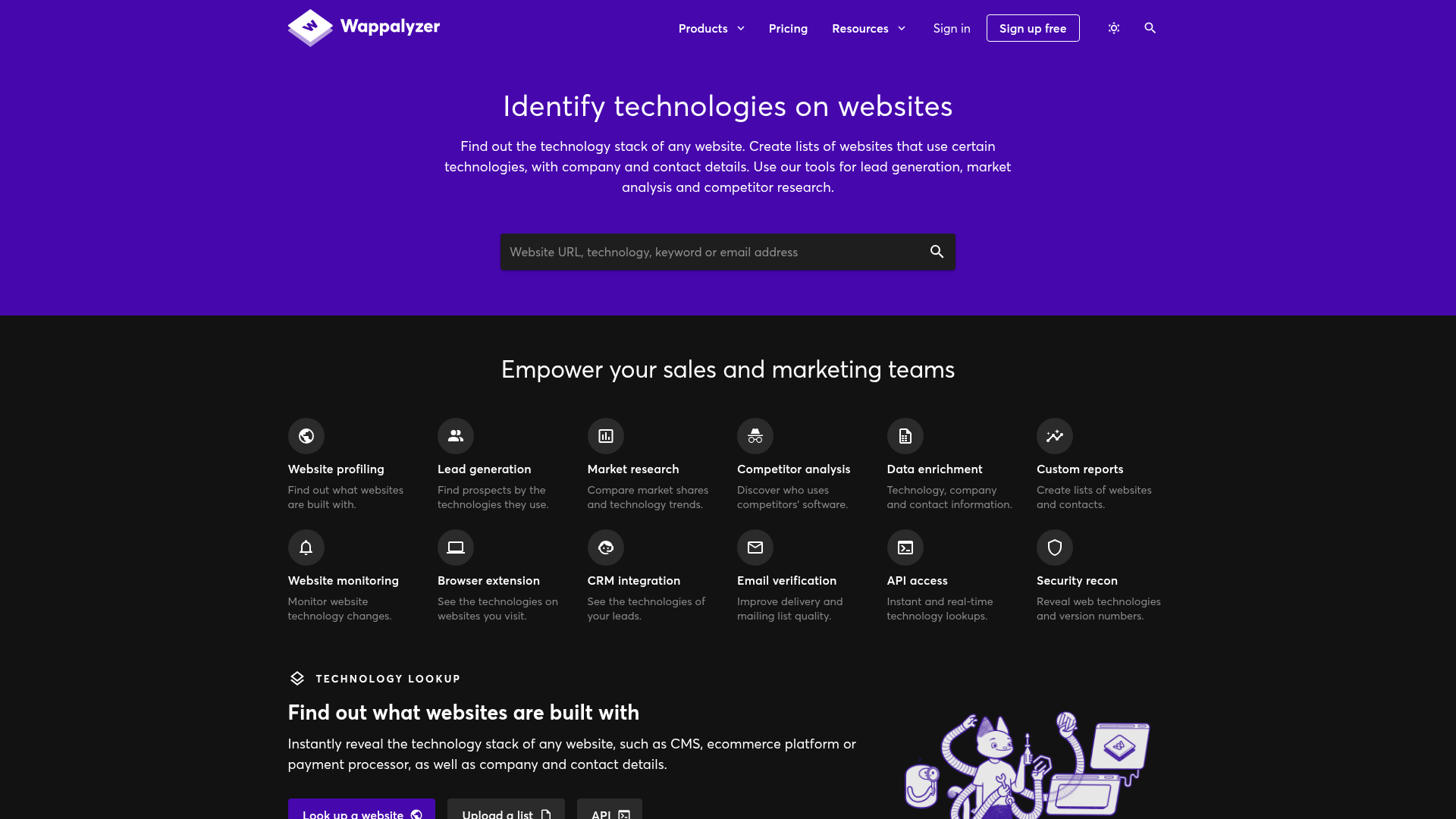1456x819 pixels.
Task: Click the Competitor analysis incognito icon
Action: click(755, 436)
